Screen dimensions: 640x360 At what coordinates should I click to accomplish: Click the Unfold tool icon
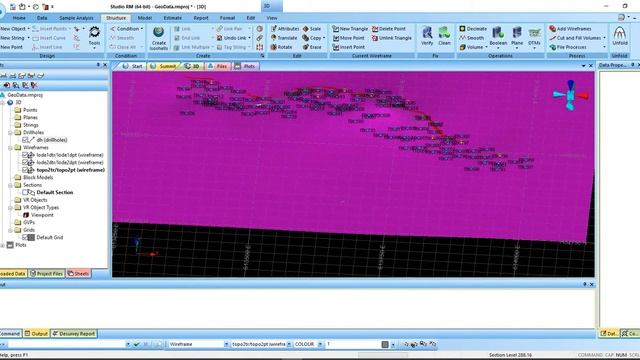click(x=620, y=36)
